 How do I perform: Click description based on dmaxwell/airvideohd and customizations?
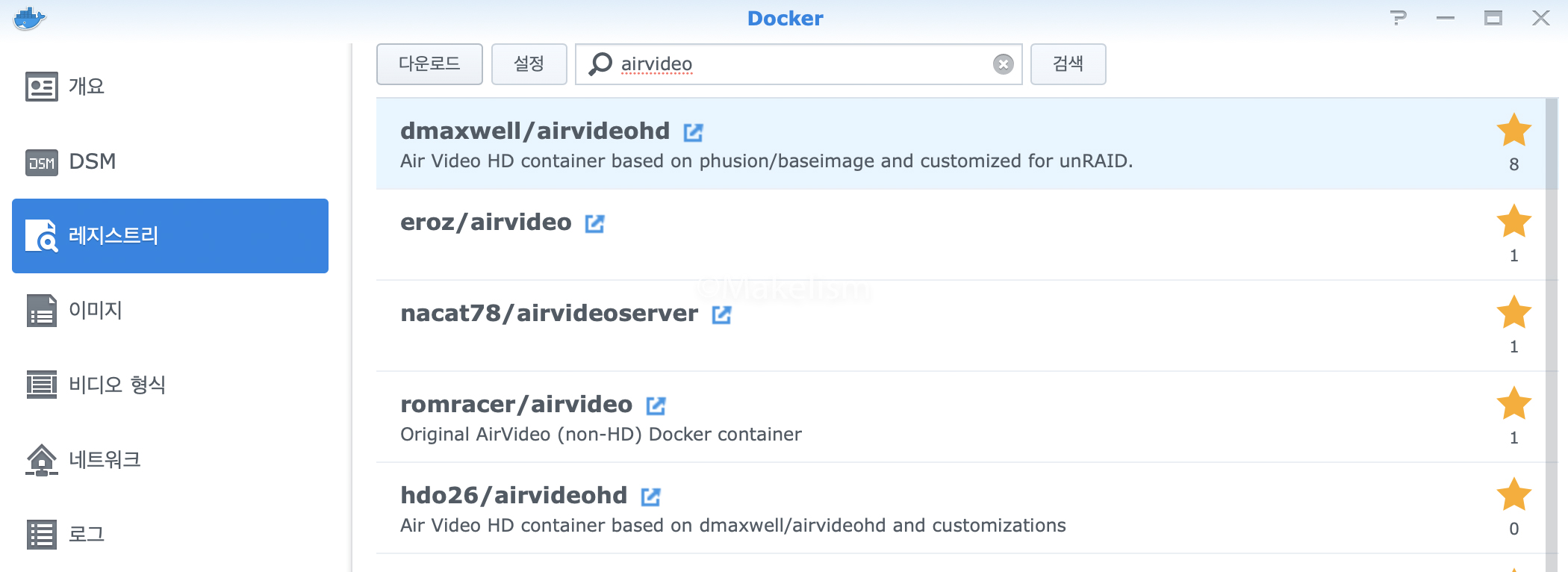click(733, 526)
